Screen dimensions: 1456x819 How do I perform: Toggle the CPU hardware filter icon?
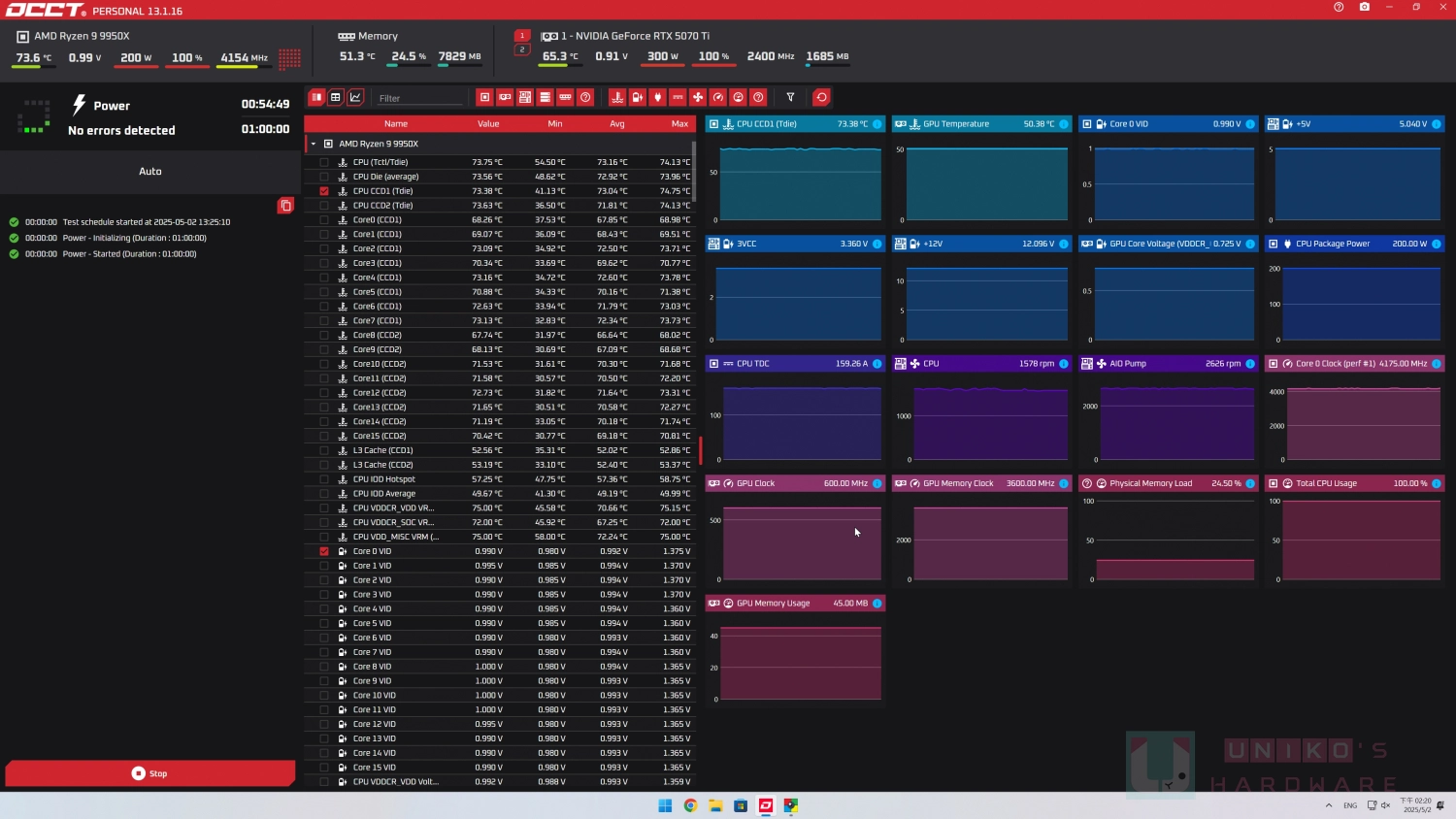coord(485,97)
